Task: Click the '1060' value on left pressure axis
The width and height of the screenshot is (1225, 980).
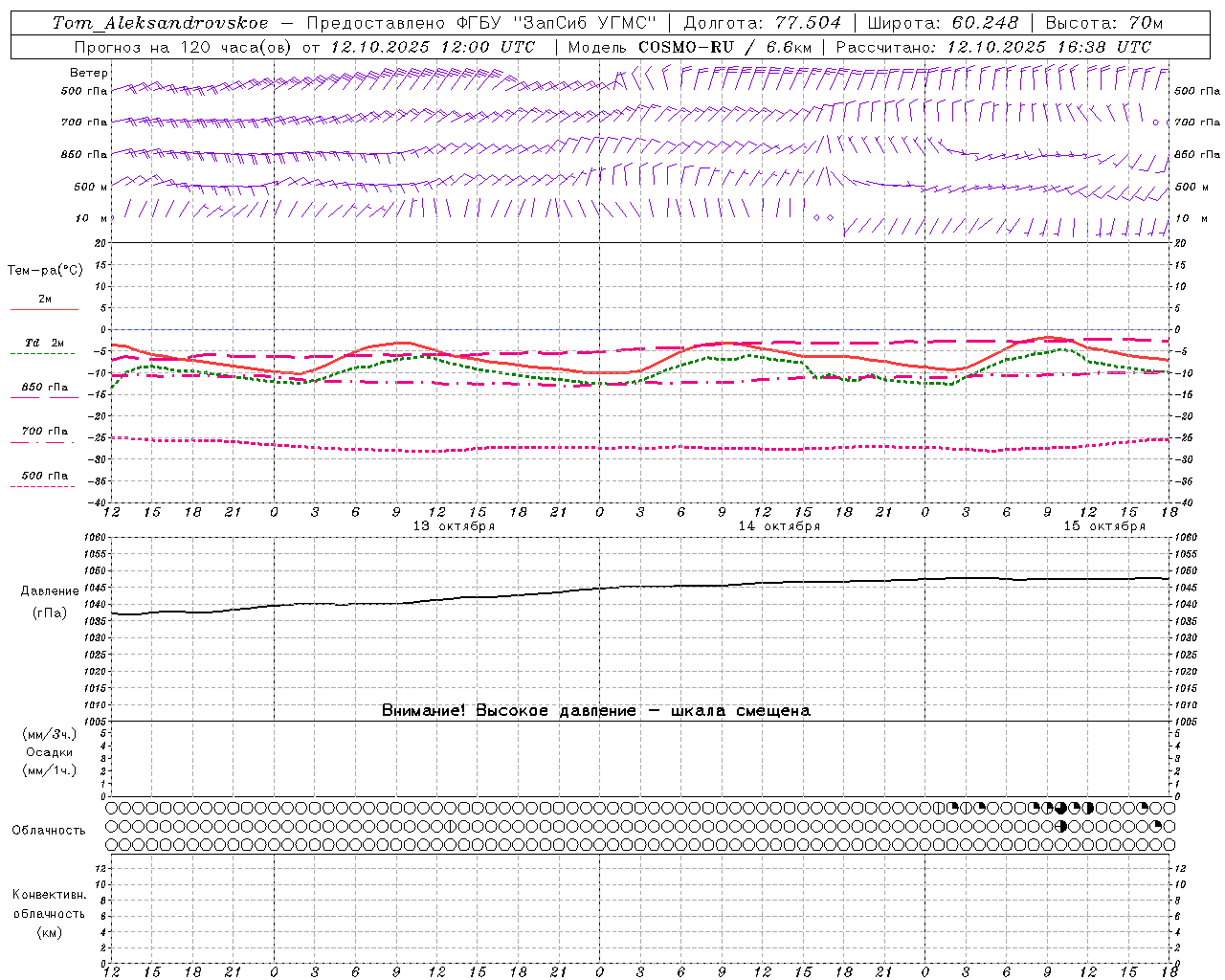Action: click(96, 538)
